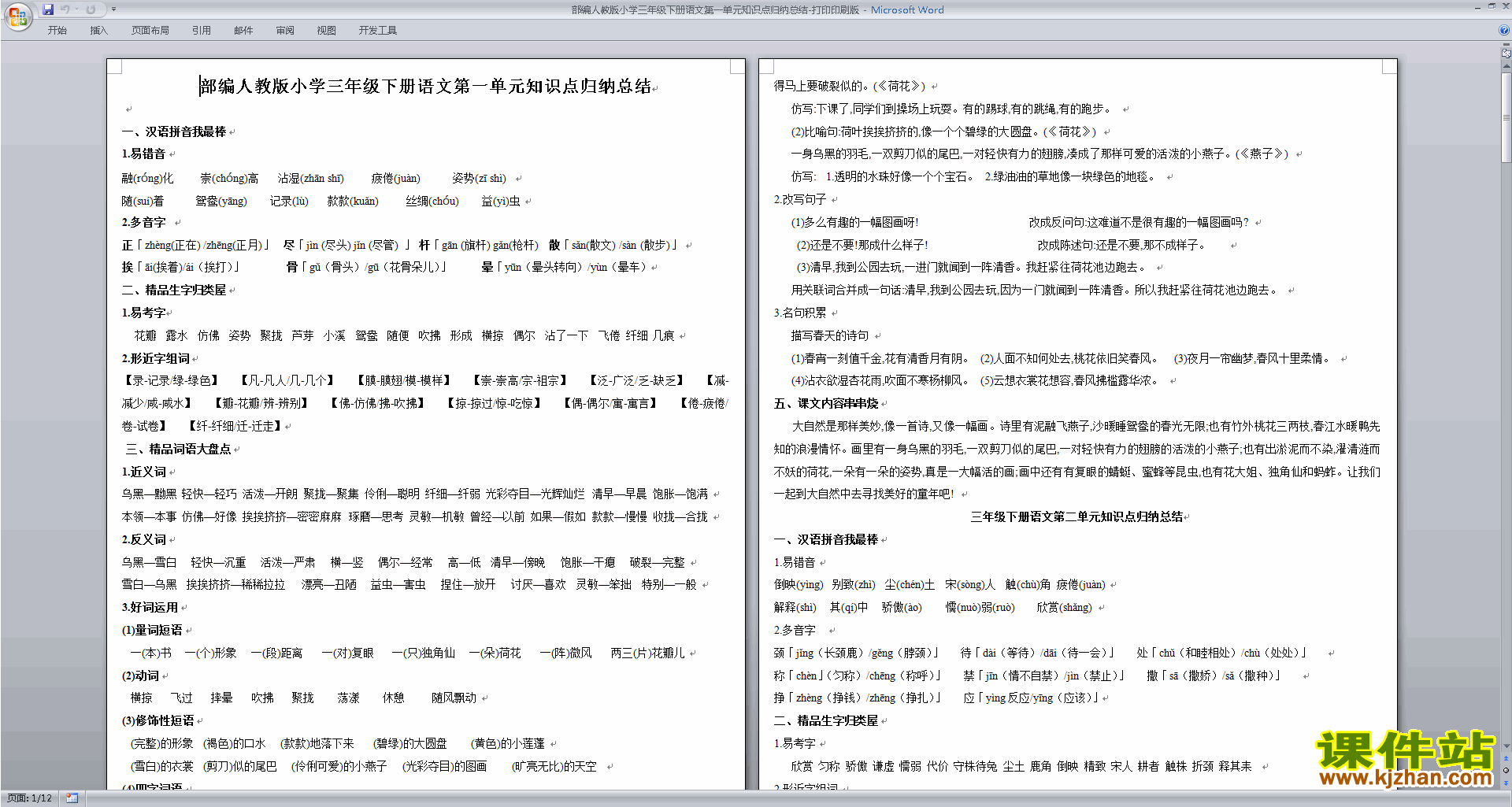Screen dimensions: 1512x807
Task: Click the 1.易错音 subheading on first page
Action: point(143,154)
